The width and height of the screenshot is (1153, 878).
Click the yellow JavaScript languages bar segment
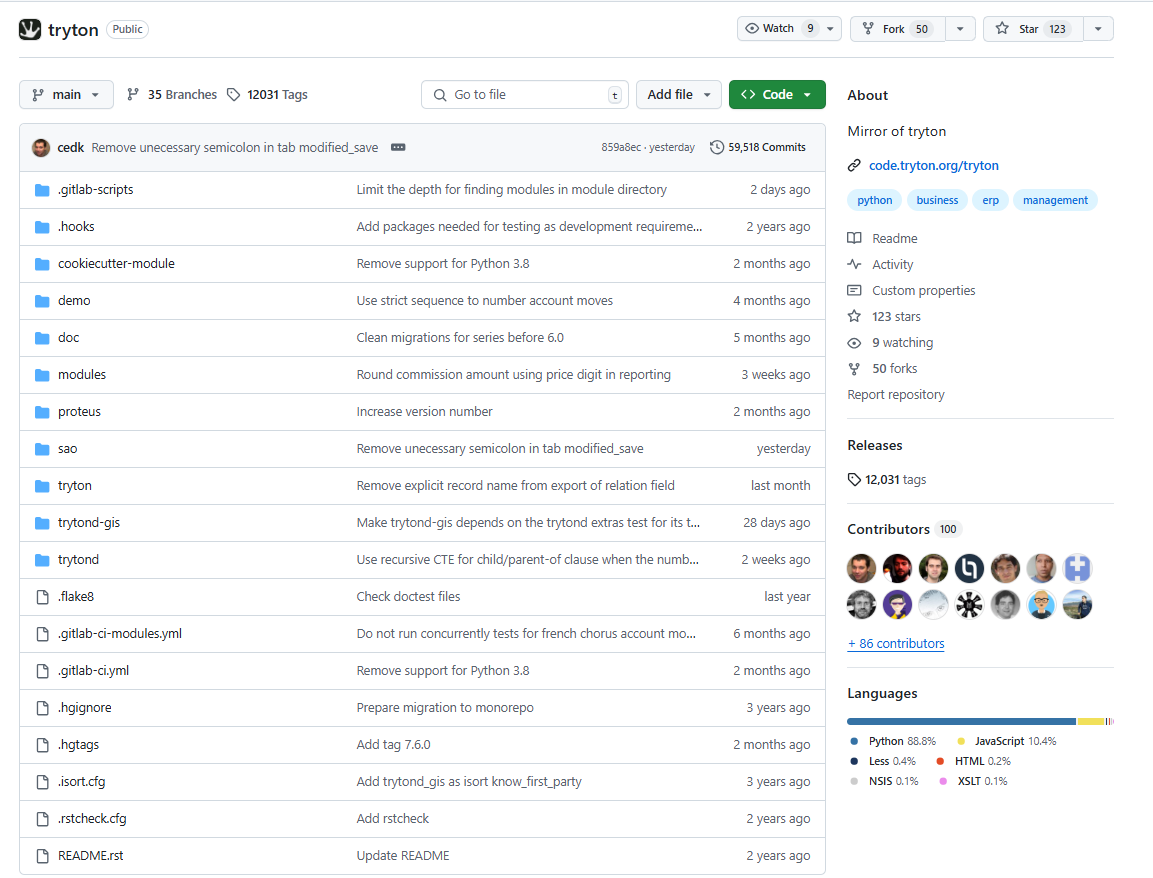coord(1091,721)
